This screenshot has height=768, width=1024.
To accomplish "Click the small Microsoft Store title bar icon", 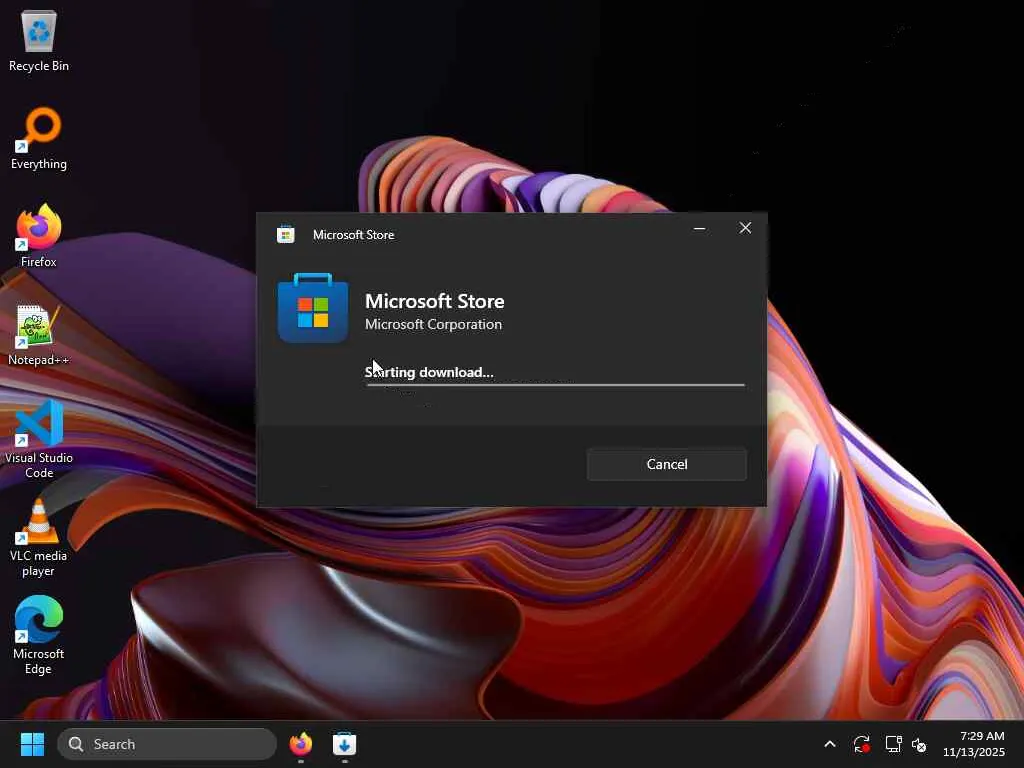I will coord(285,234).
